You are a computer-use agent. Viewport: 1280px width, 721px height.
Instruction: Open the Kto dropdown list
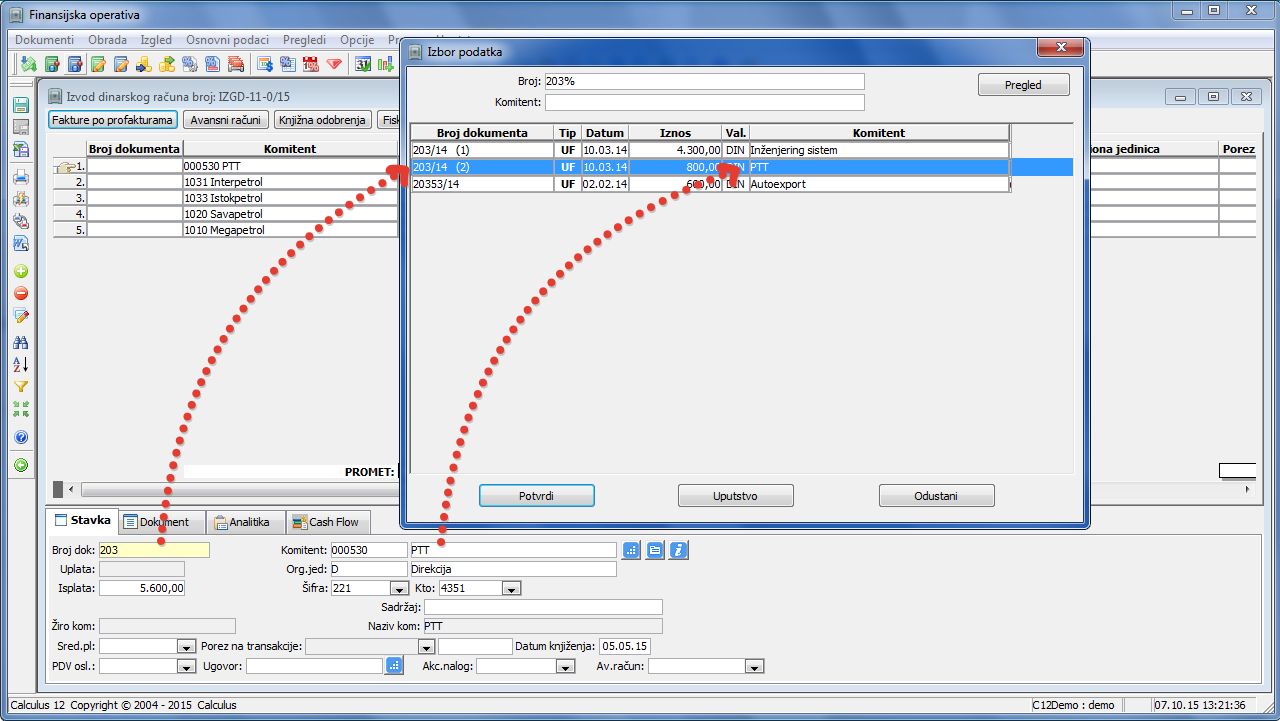pyautogui.click(x=511, y=589)
